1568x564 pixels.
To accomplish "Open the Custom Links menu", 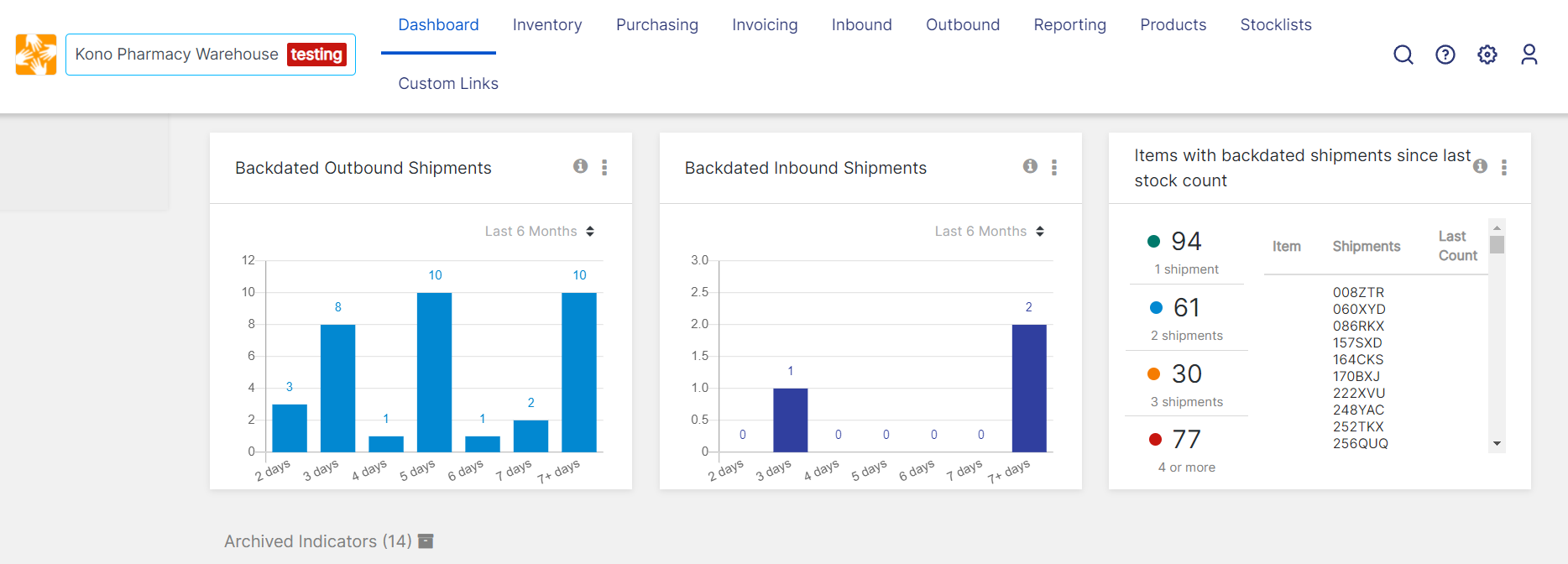I will (x=447, y=84).
